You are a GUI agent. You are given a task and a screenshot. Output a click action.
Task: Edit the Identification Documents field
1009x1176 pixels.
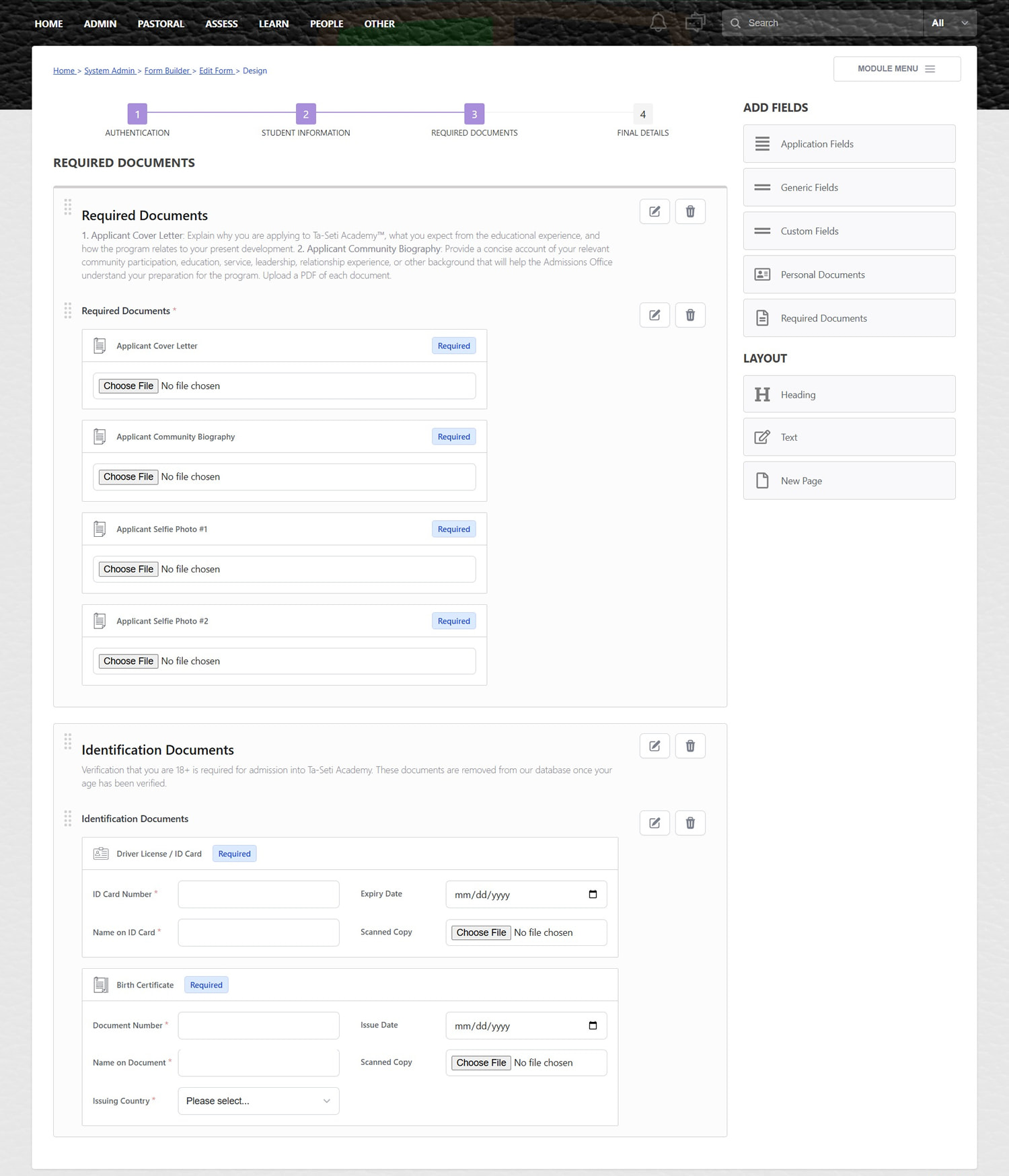click(x=655, y=823)
